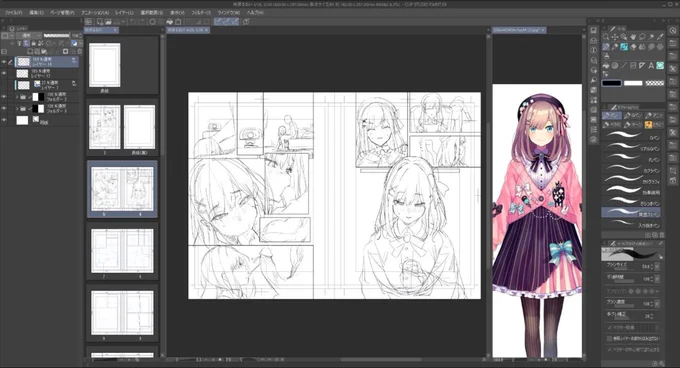Toggle the vector snapping checkbox
Viewport: 680px width, 368px height.
pos(609,327)
